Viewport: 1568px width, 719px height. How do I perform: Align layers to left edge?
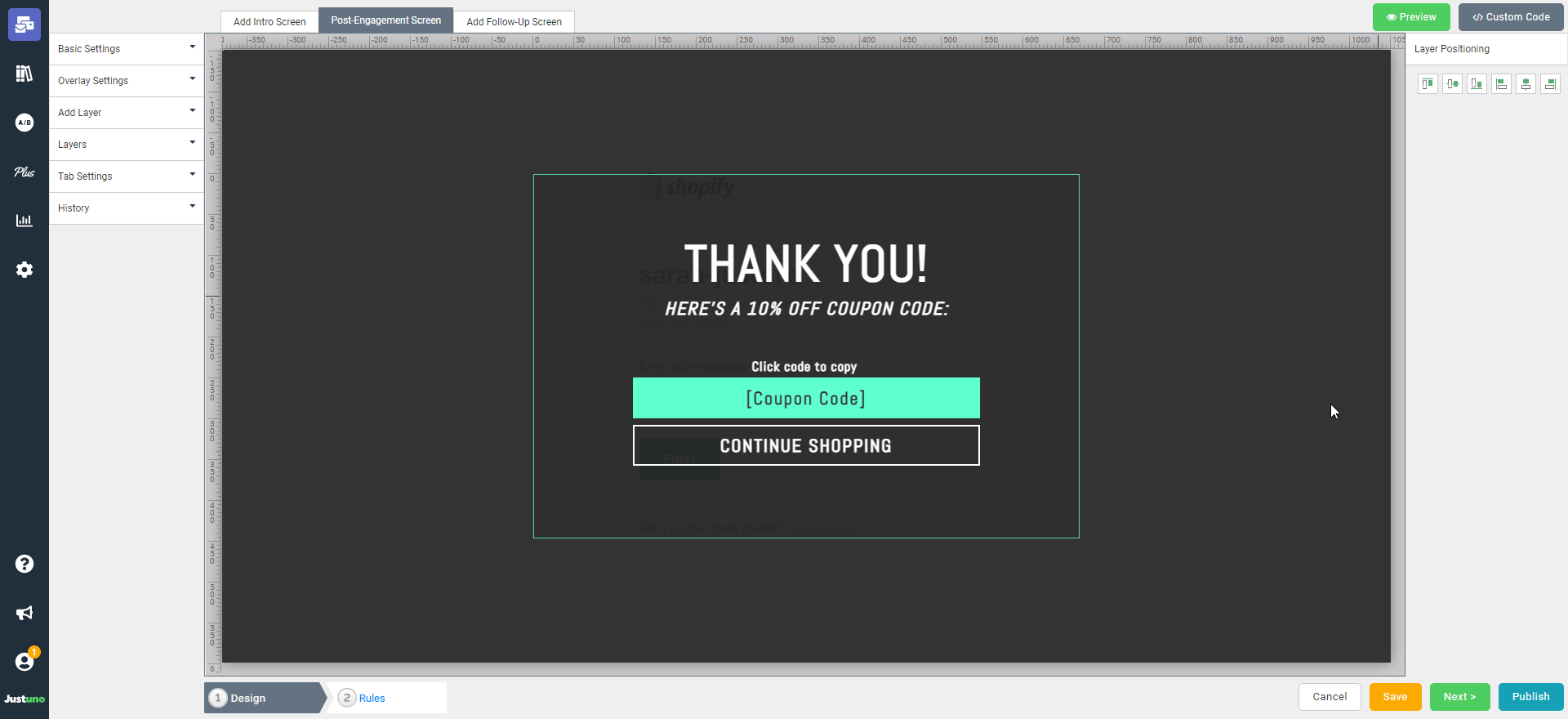tap(1501, 84)
